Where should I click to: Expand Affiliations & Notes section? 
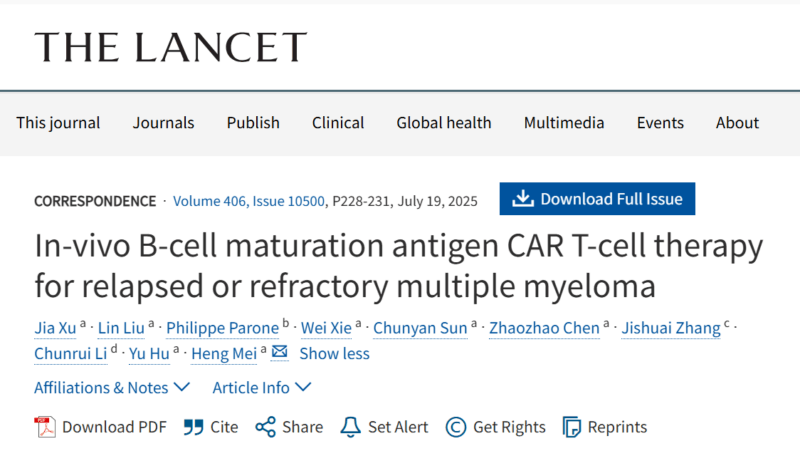[x=112, y=388]
